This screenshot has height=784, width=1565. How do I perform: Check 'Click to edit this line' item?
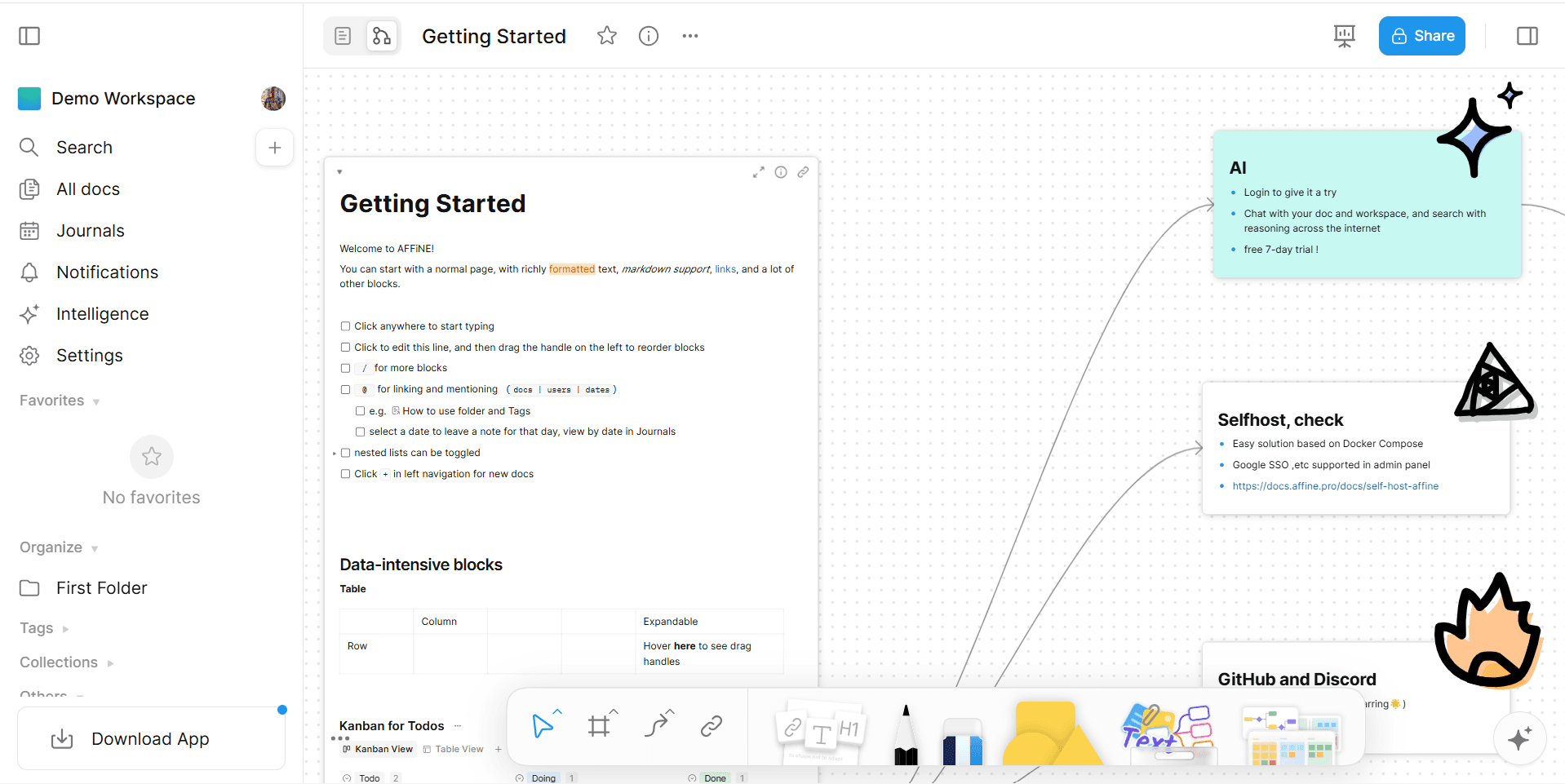click(x=345, y=348)
